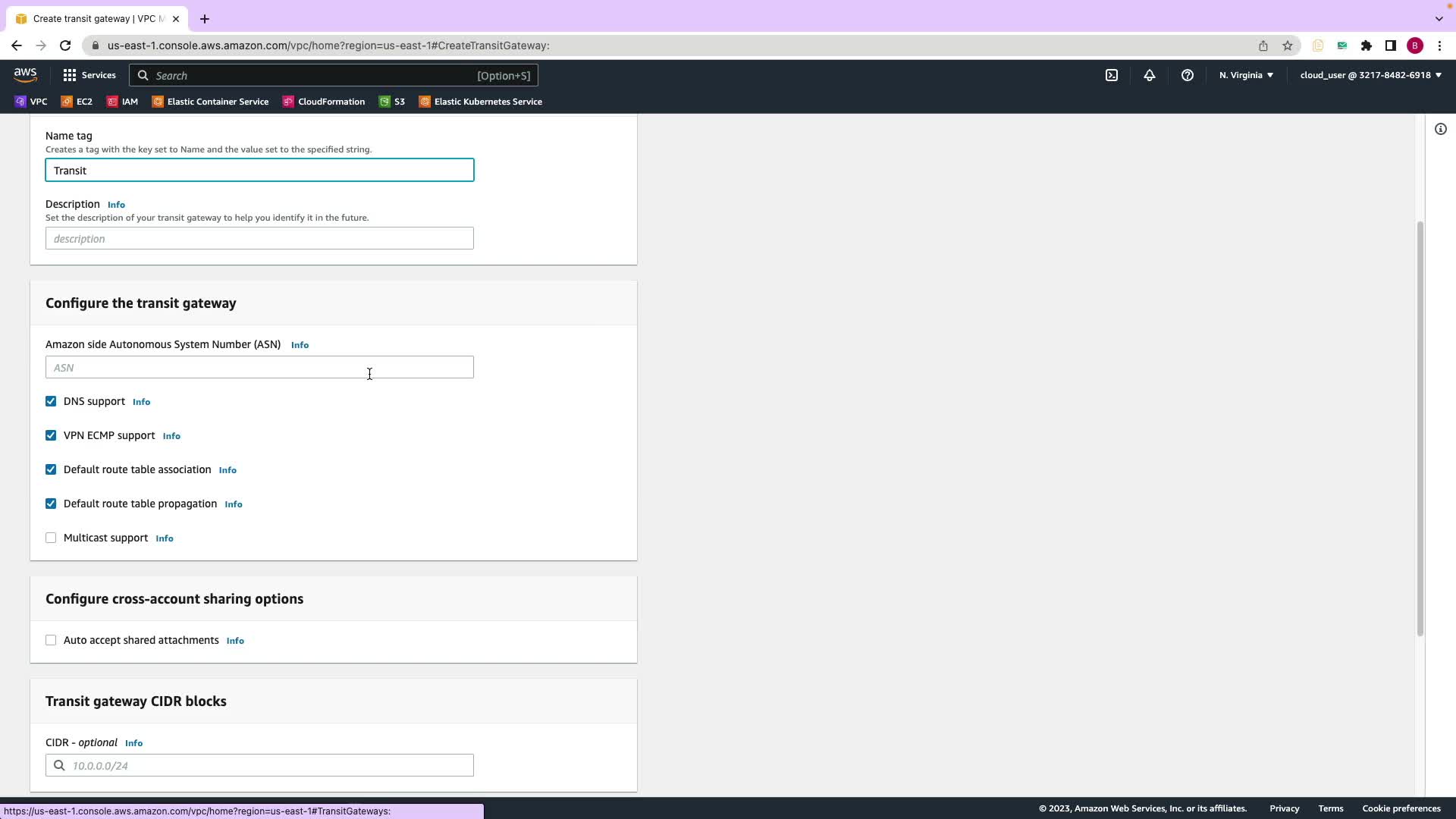Screen dimensions: 1456x819
Task: Open the cloud_user account dropdown
Action: (x=1370, y=75)
